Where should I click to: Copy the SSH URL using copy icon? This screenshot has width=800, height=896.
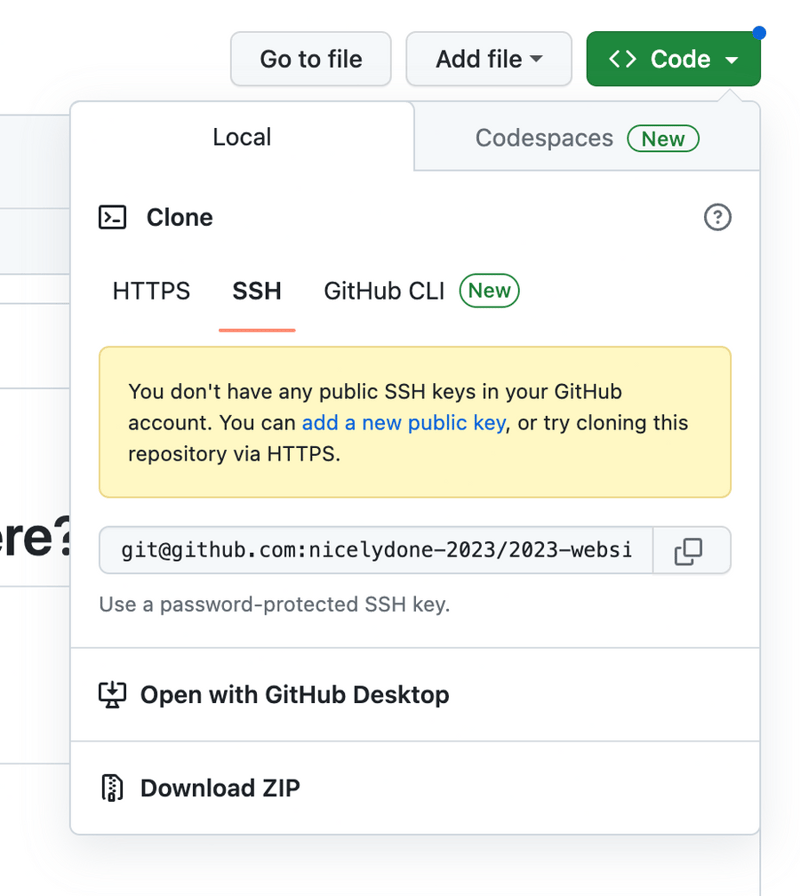point(690,550)
